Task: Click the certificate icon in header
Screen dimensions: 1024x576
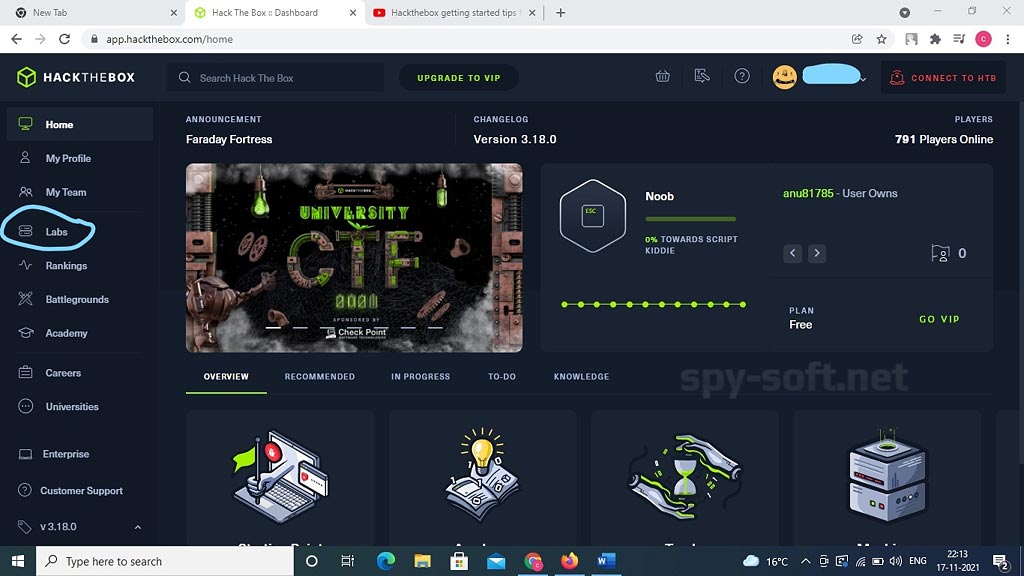Action: click(x=702, y=76)
